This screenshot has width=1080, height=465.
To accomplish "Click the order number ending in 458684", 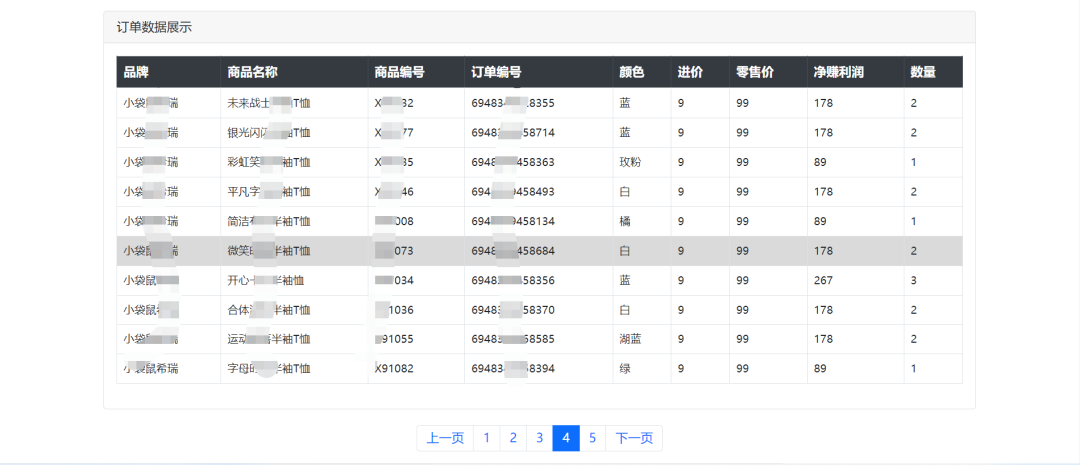I will (513, 251).
